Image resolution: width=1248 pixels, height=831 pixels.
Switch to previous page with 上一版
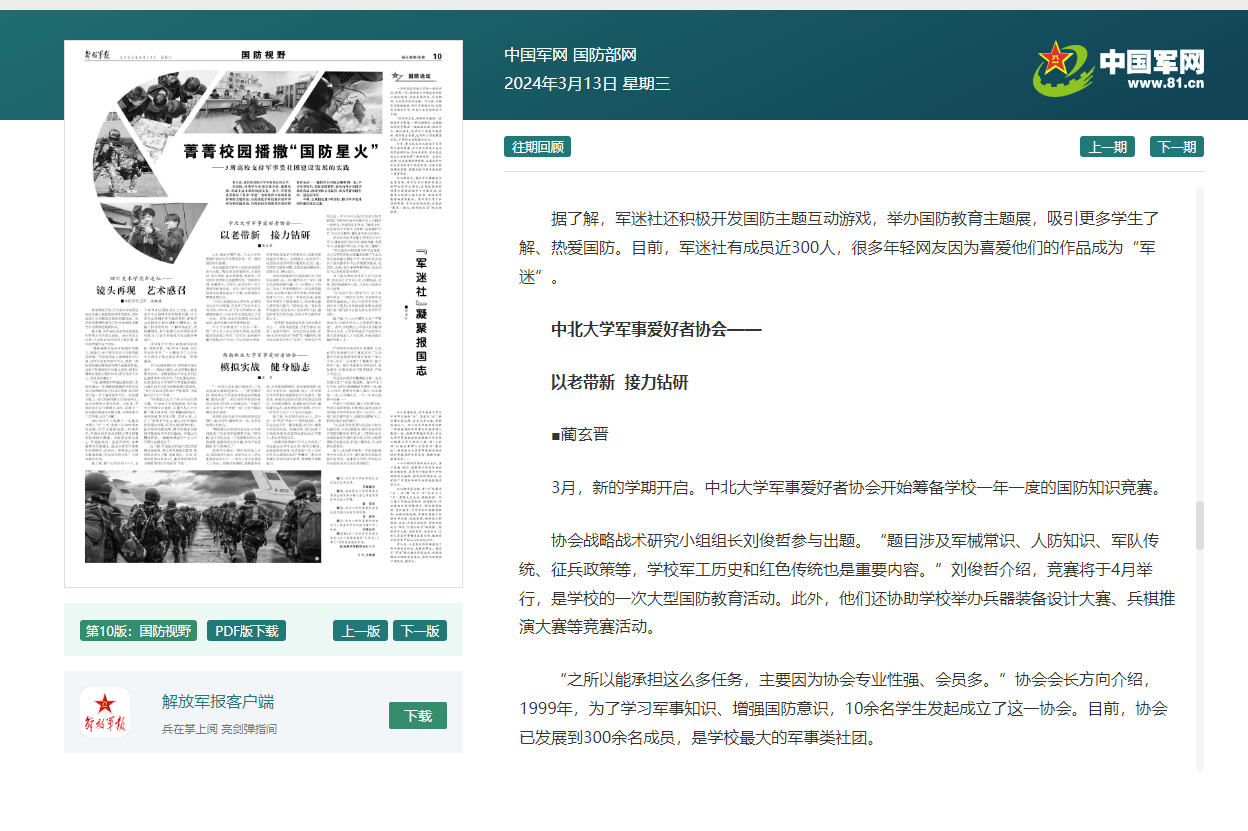[360, 631]
